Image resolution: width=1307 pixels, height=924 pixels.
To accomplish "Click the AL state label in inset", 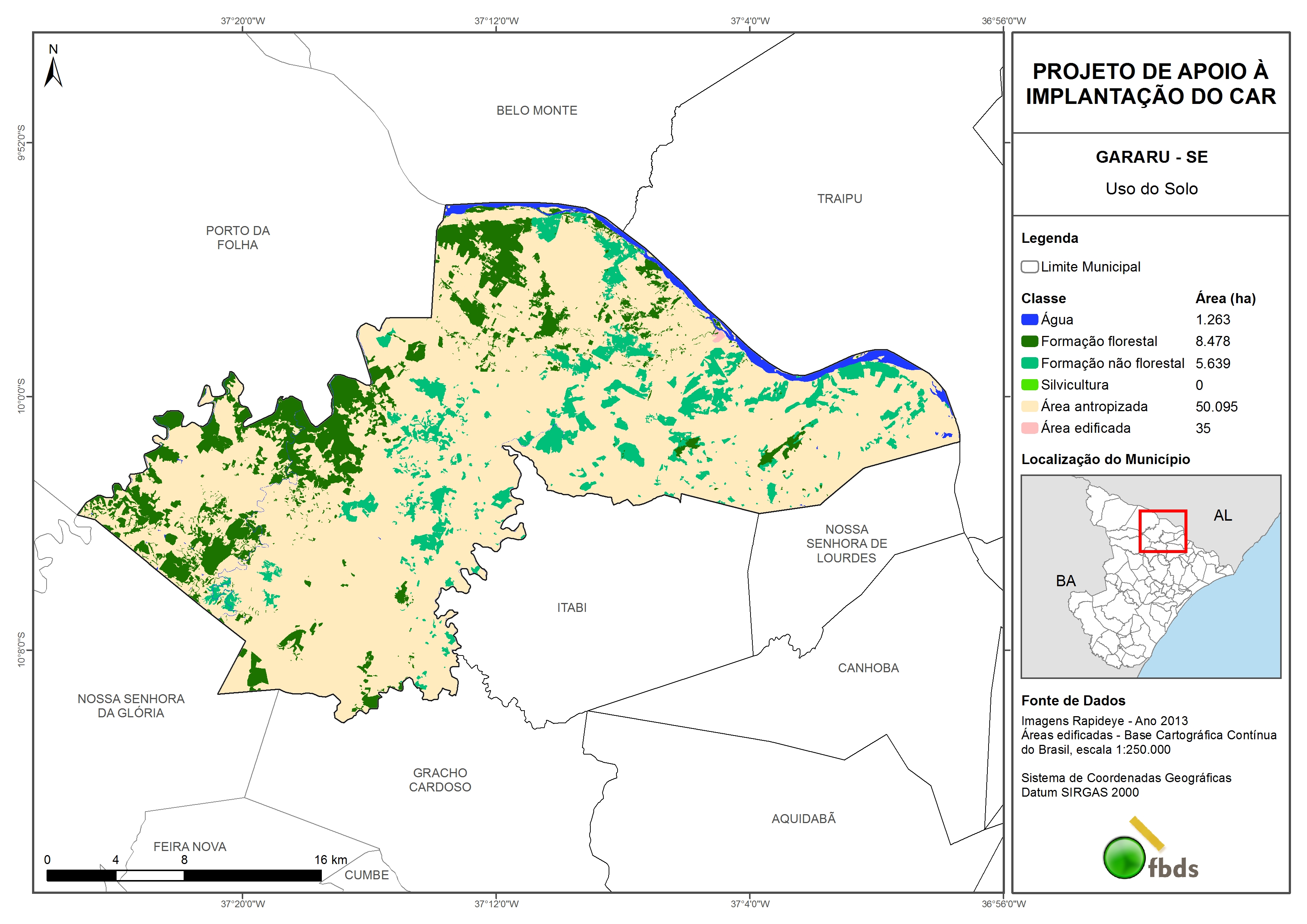I will (x=1222, y=515).
